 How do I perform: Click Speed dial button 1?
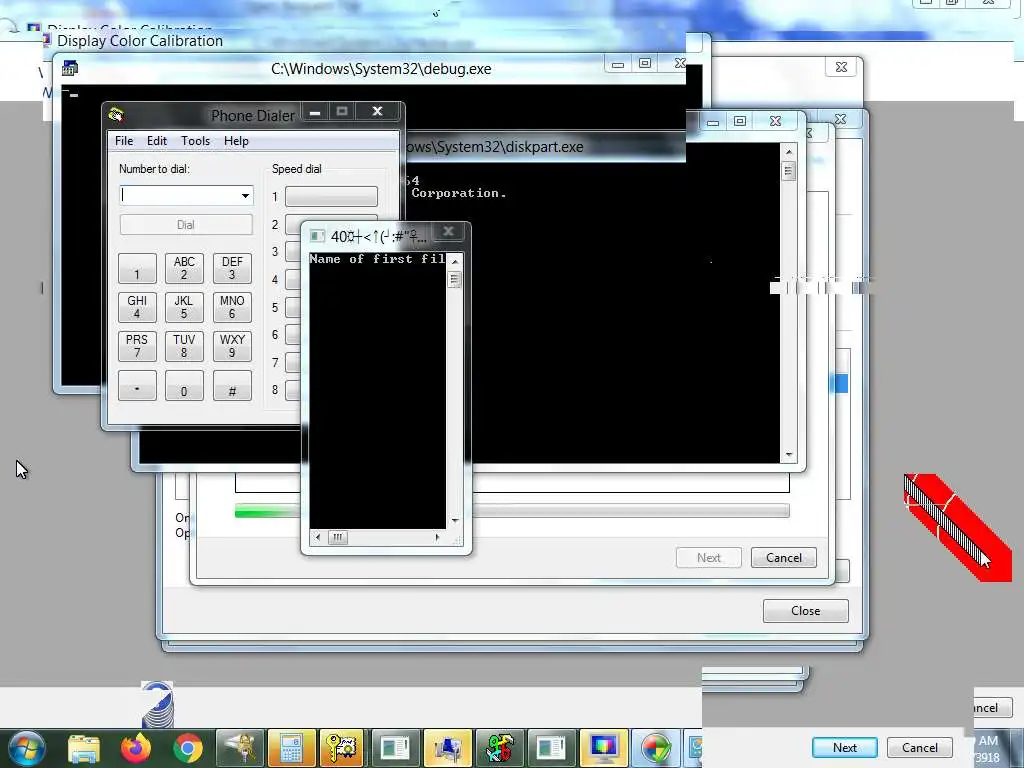(331, 197)
